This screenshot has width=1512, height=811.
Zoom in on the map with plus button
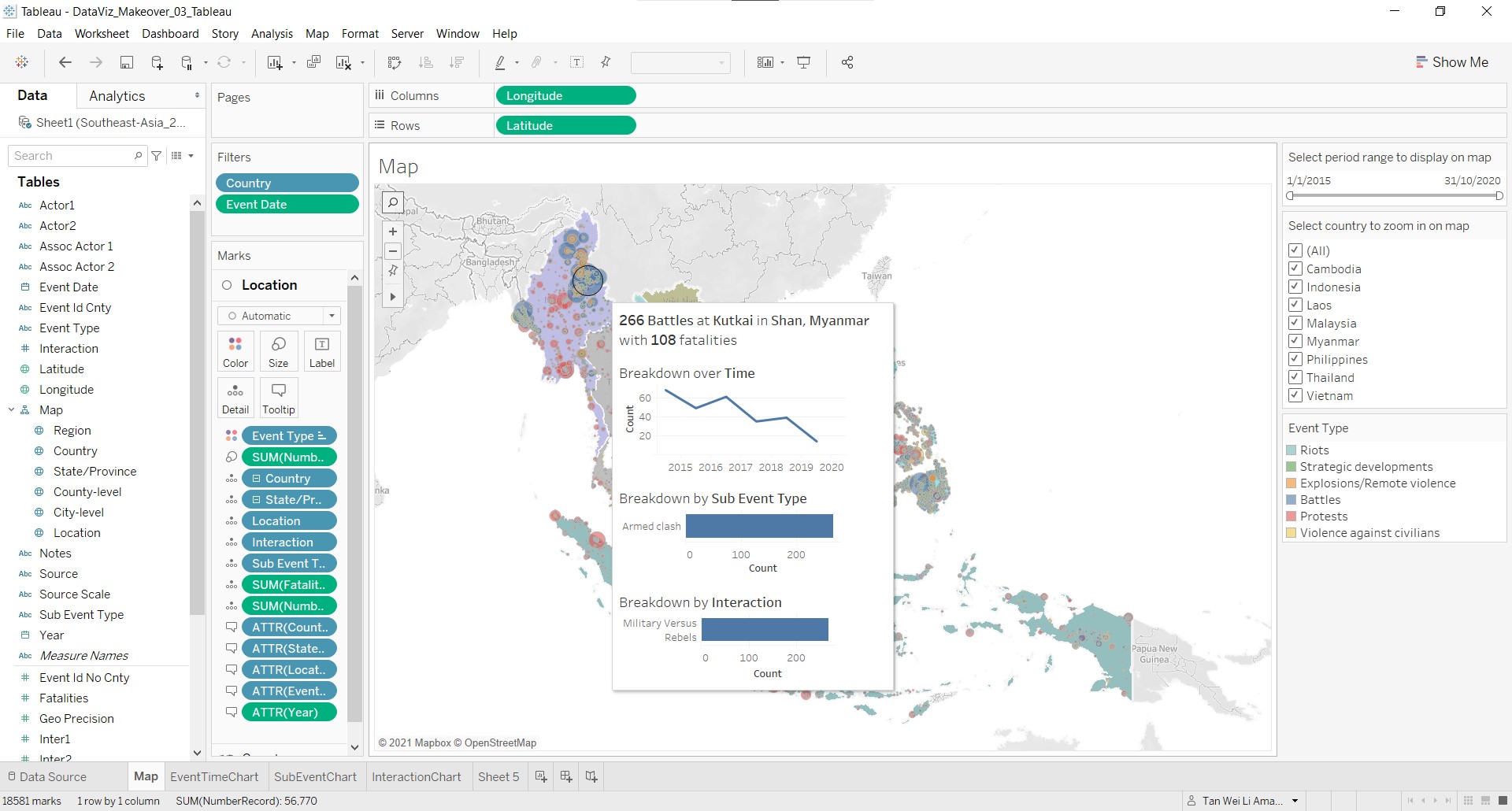tap(392, 231)
